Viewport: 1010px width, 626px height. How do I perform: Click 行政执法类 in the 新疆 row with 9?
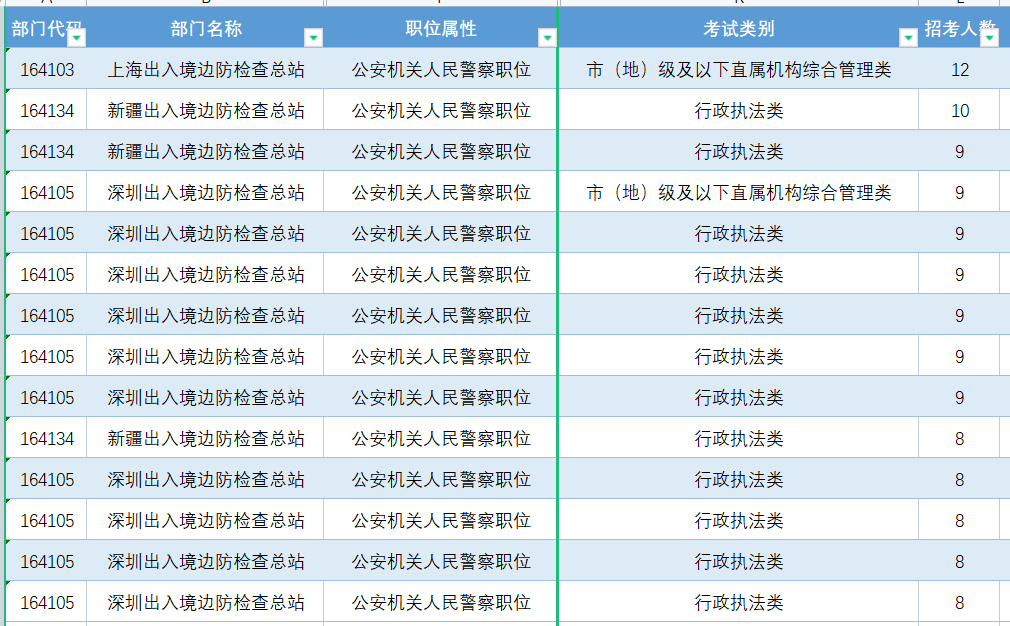pyautogui.click(x=738, y=151)
